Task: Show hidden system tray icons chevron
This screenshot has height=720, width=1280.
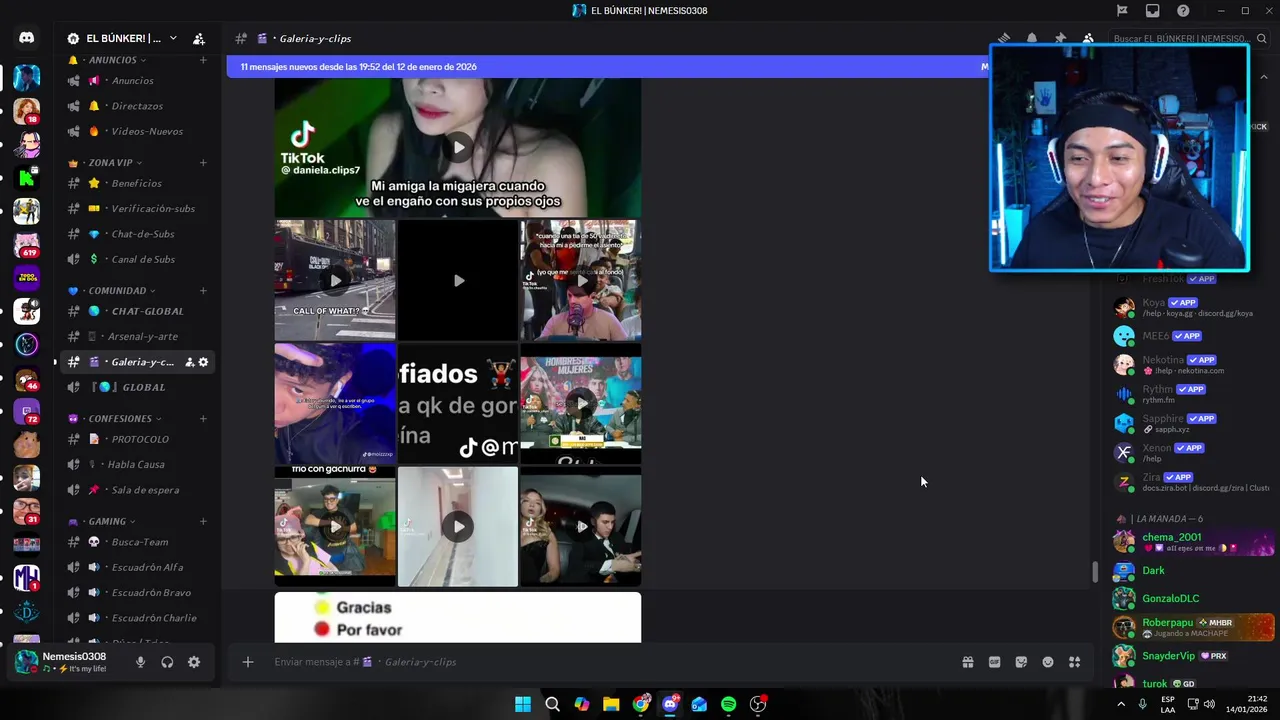Action: point(1120,704)
